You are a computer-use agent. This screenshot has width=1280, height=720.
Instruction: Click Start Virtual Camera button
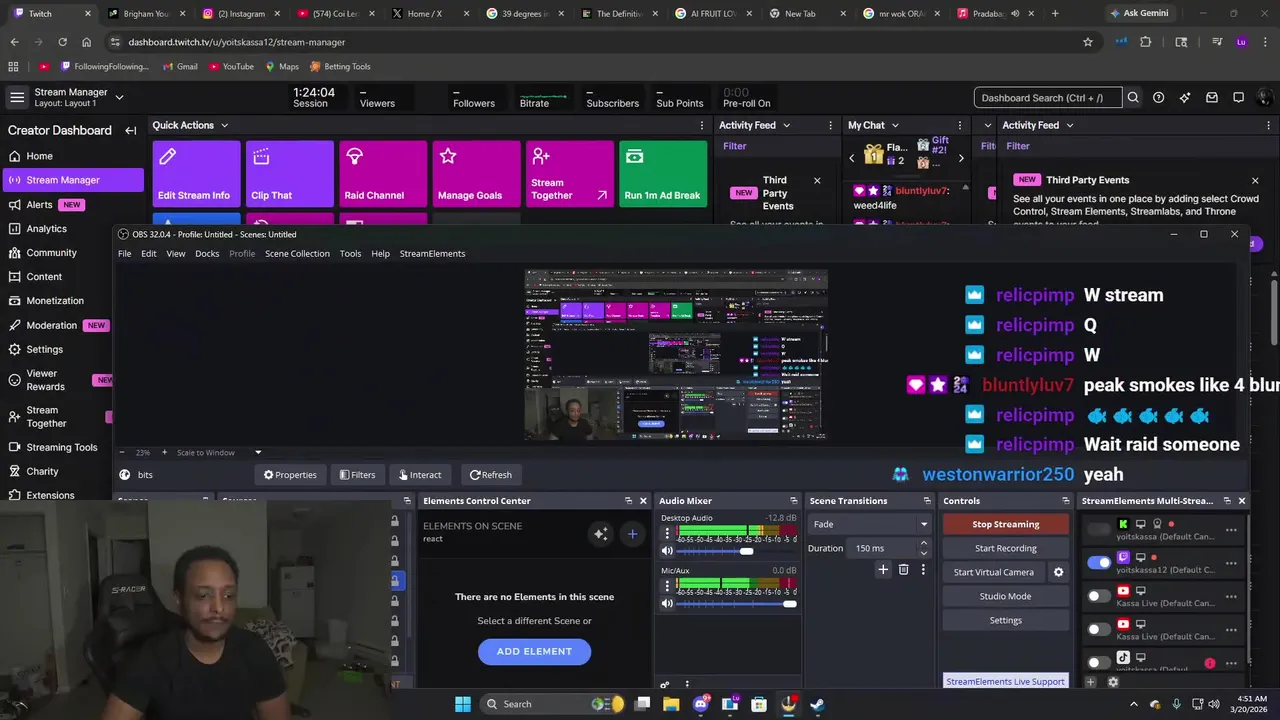point(993,572)
